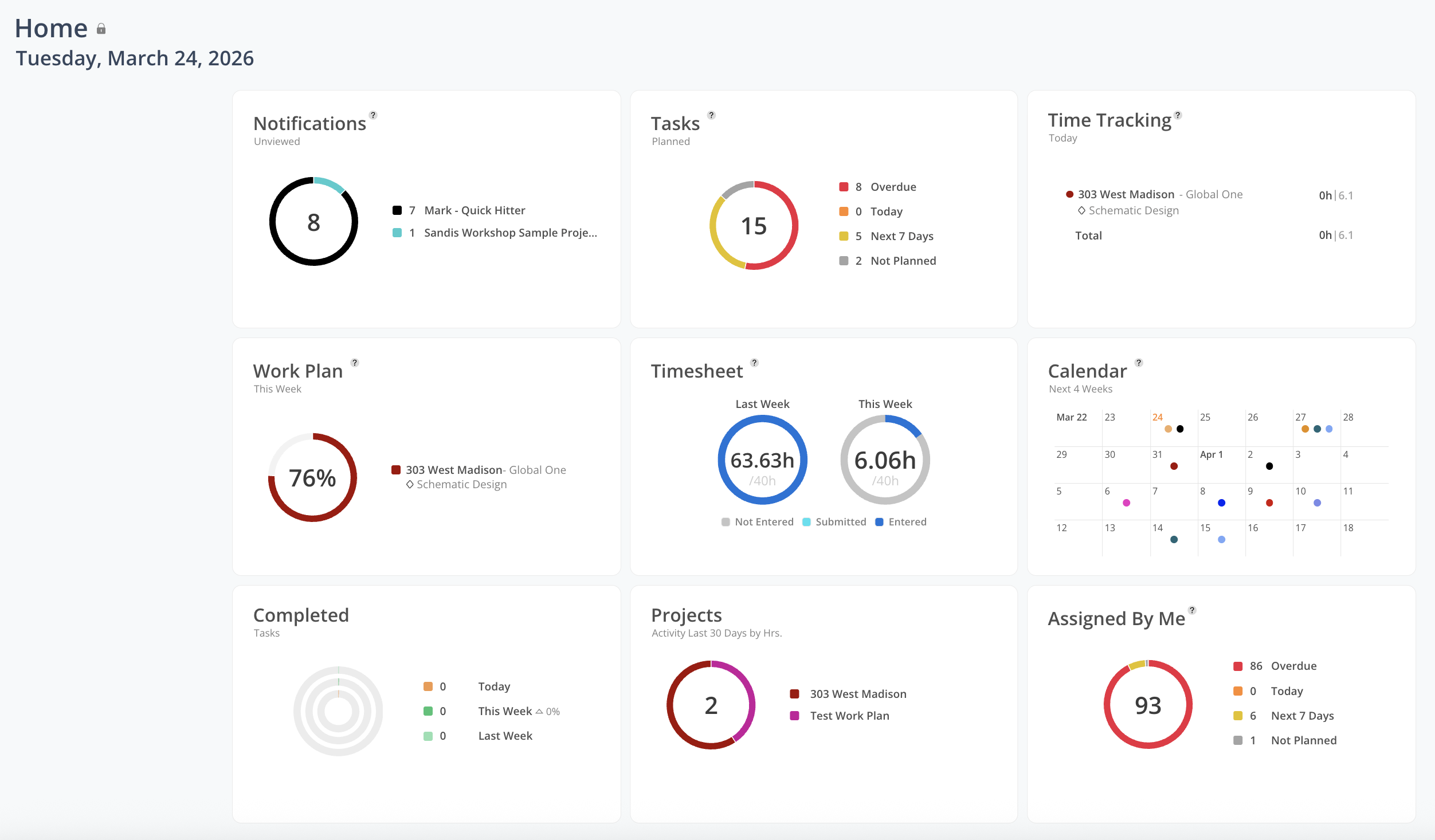Click the Last Week 63.63h timesheet ring

[762, 460]
